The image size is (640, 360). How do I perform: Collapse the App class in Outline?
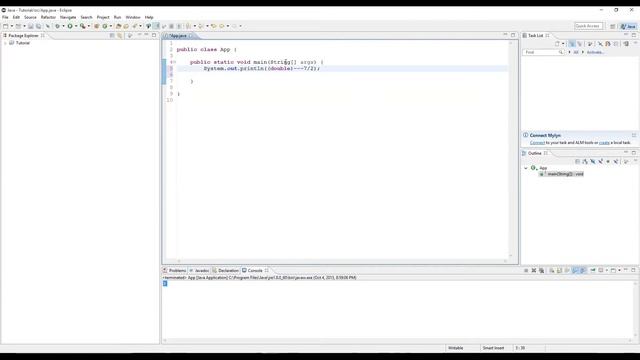526,168
